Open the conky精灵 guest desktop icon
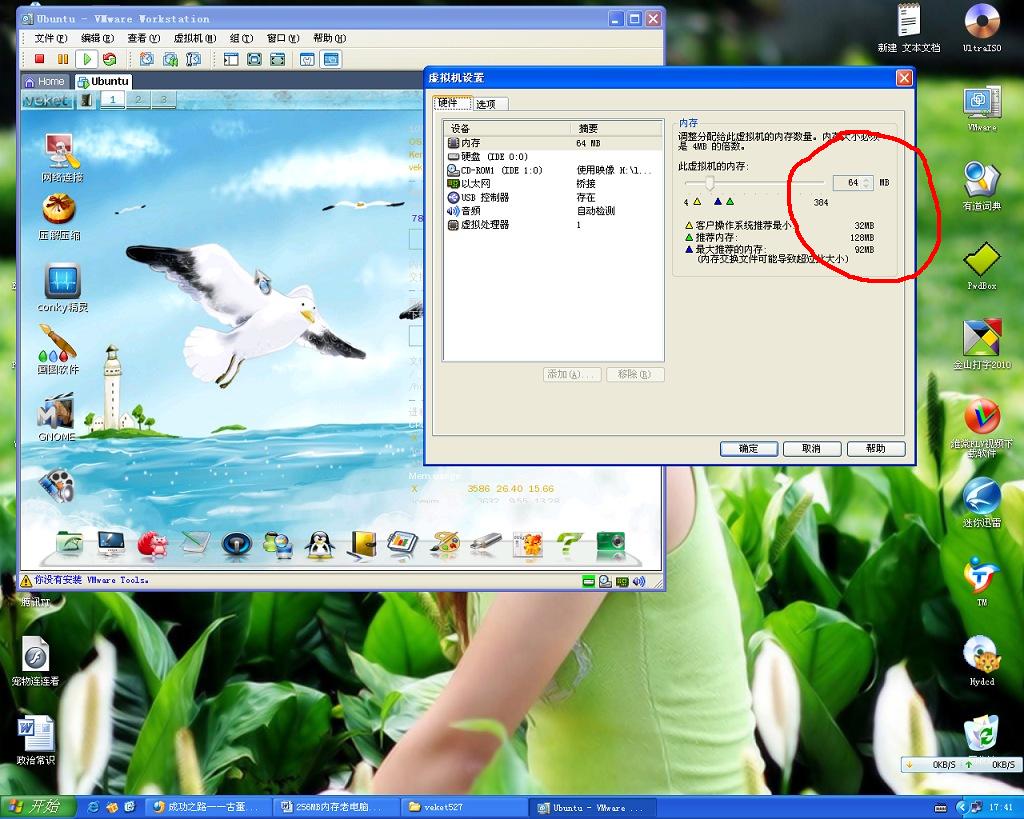The width and height of the screenshot is (1024, 819). [62, 288]
